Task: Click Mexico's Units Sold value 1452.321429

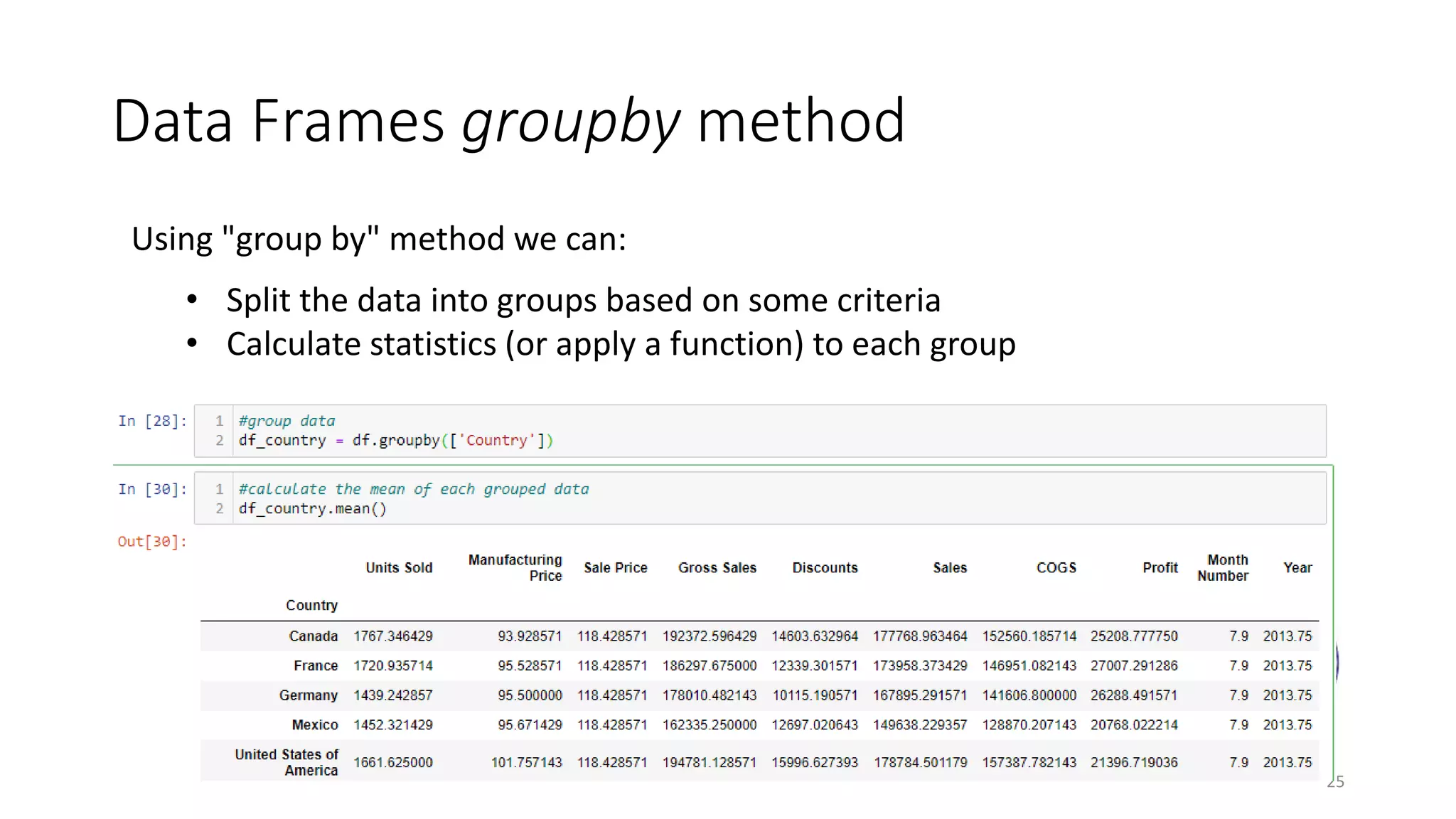Action: (393, 725)
